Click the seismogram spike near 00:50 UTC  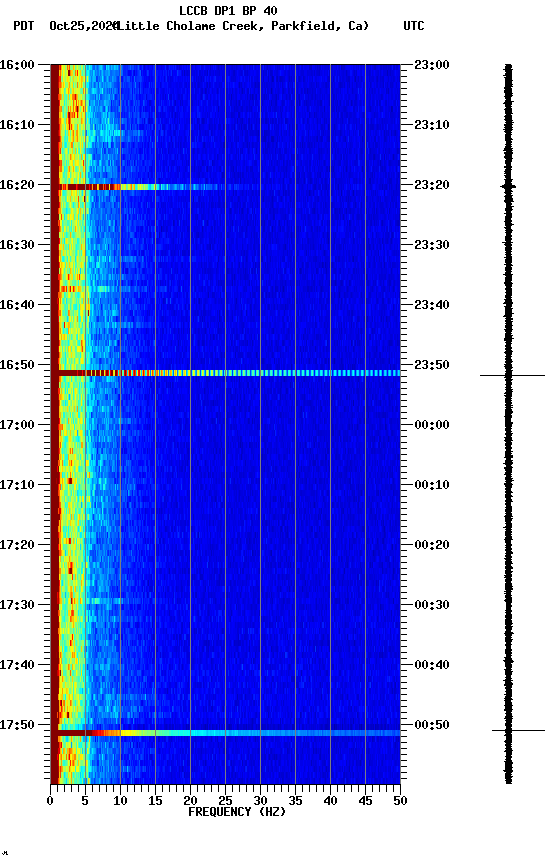[x=518, y=731]
